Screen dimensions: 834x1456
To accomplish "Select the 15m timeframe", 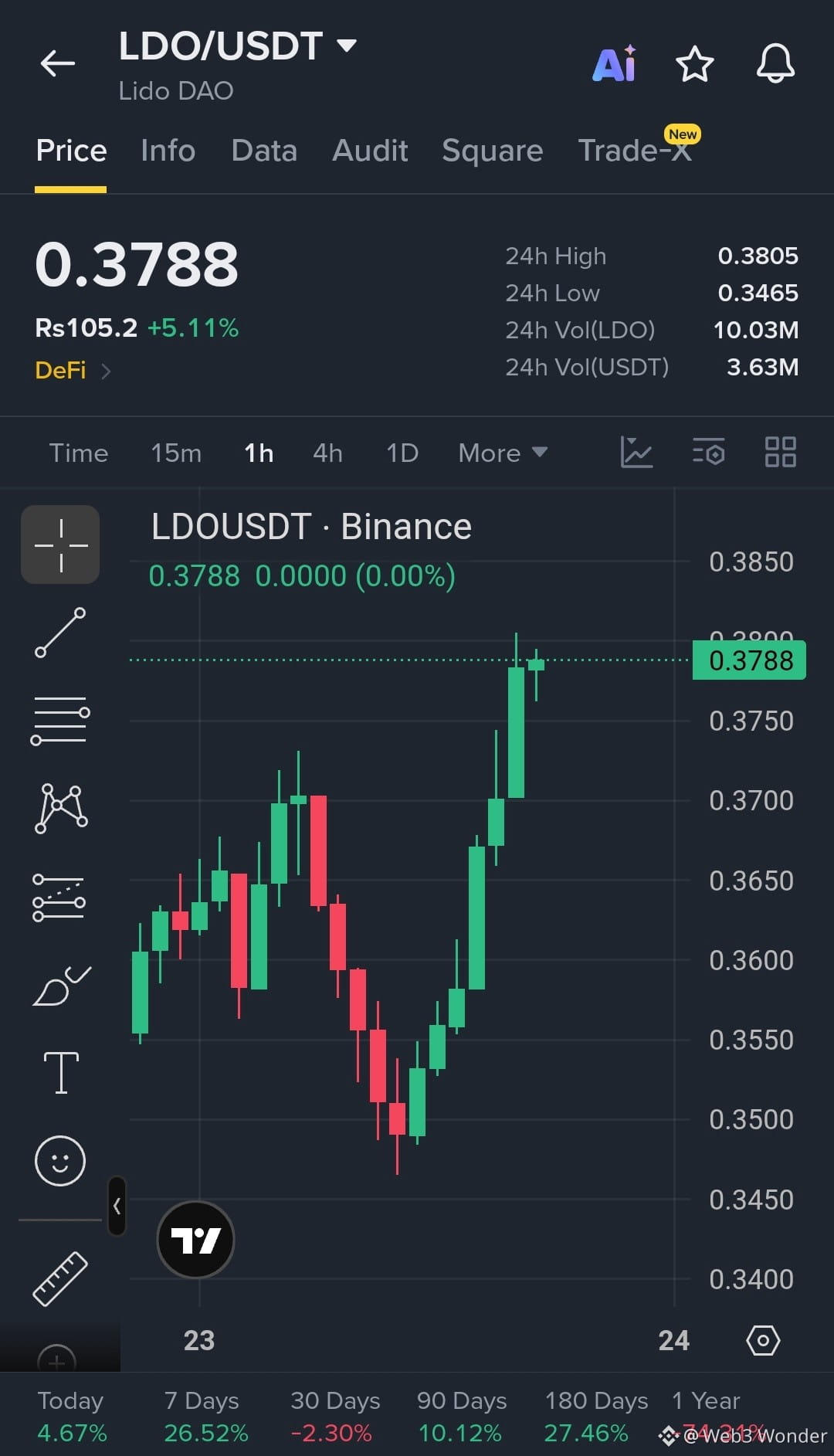I will (x=176, y=453).
